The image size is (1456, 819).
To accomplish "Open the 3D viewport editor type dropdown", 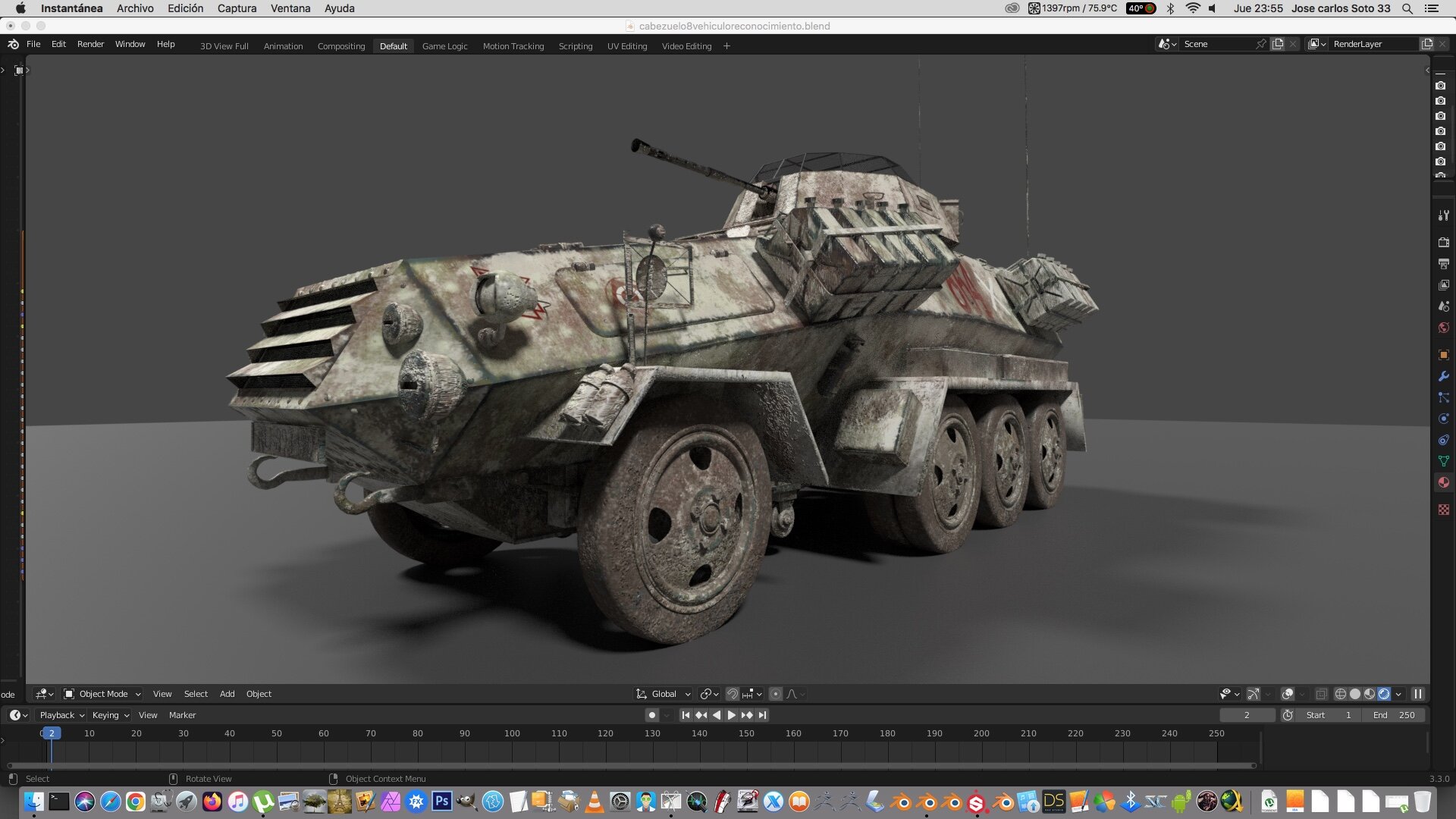I will tap(44, 694).
